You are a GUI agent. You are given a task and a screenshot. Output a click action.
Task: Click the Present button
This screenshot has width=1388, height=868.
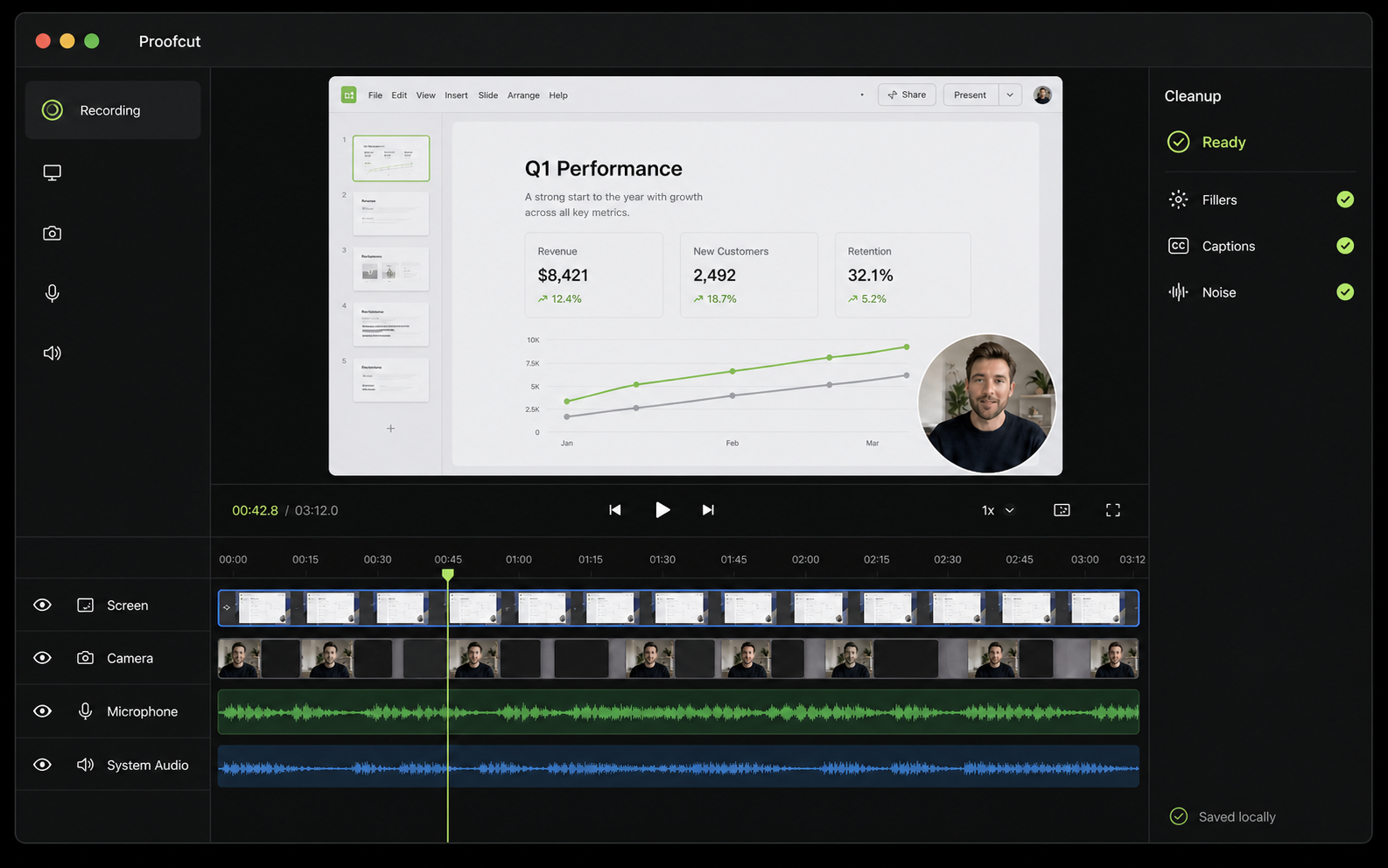[971, 94]
